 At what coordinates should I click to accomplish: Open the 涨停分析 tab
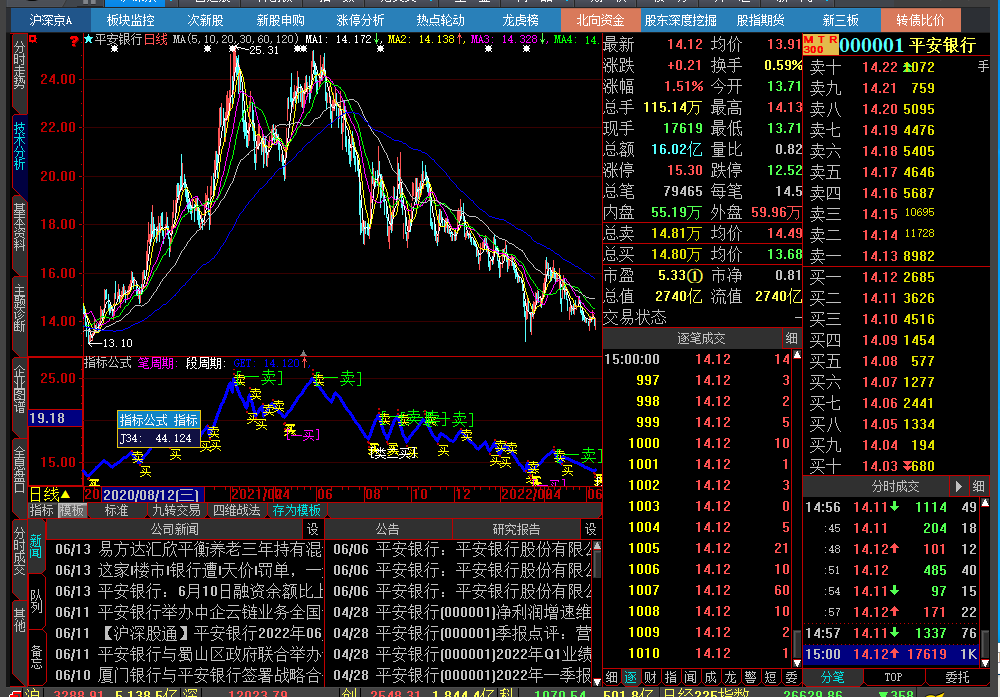(360, 20)
